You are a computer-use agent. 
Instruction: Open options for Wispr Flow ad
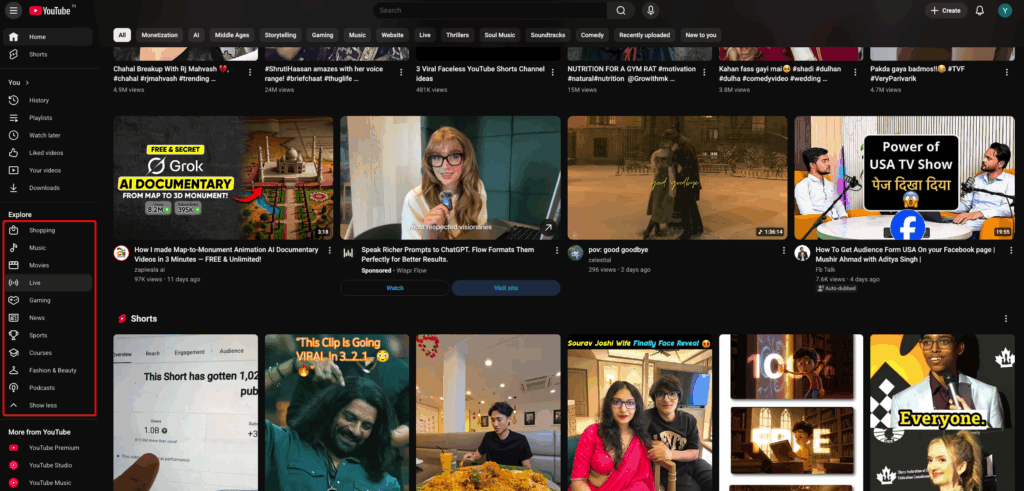pos(556,251)
